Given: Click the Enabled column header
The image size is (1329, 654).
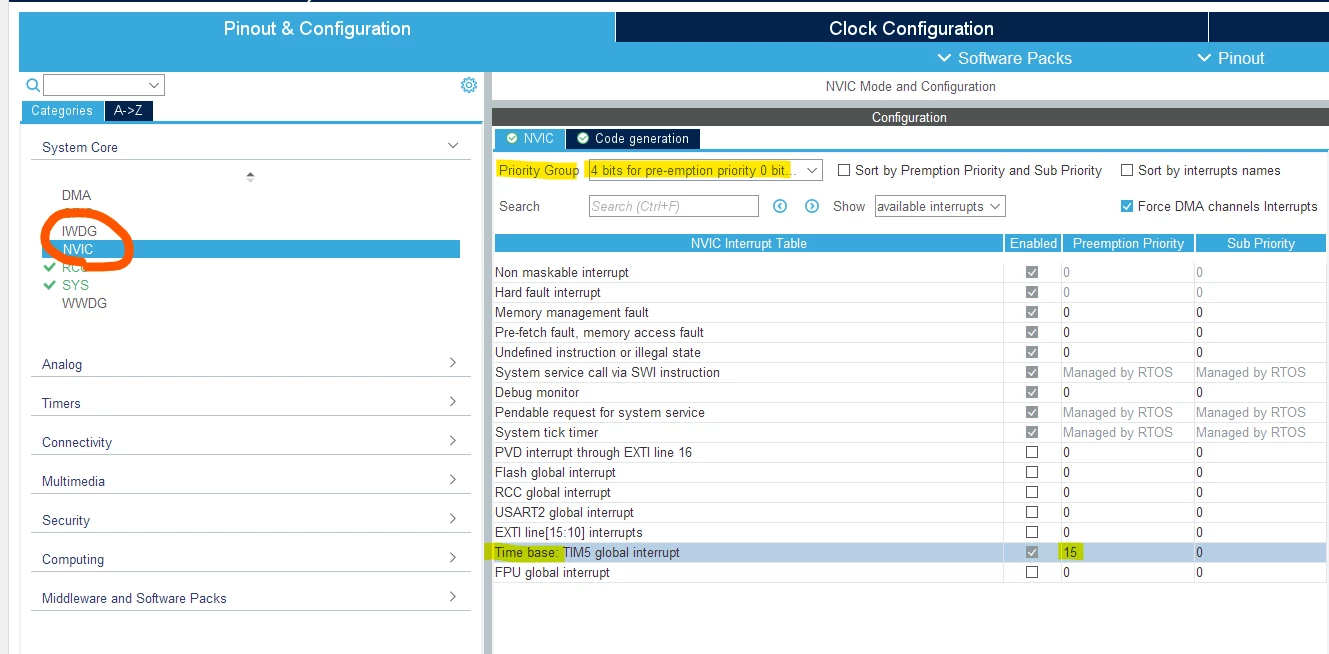Looking at the screenshot, I should point(1033,243).
